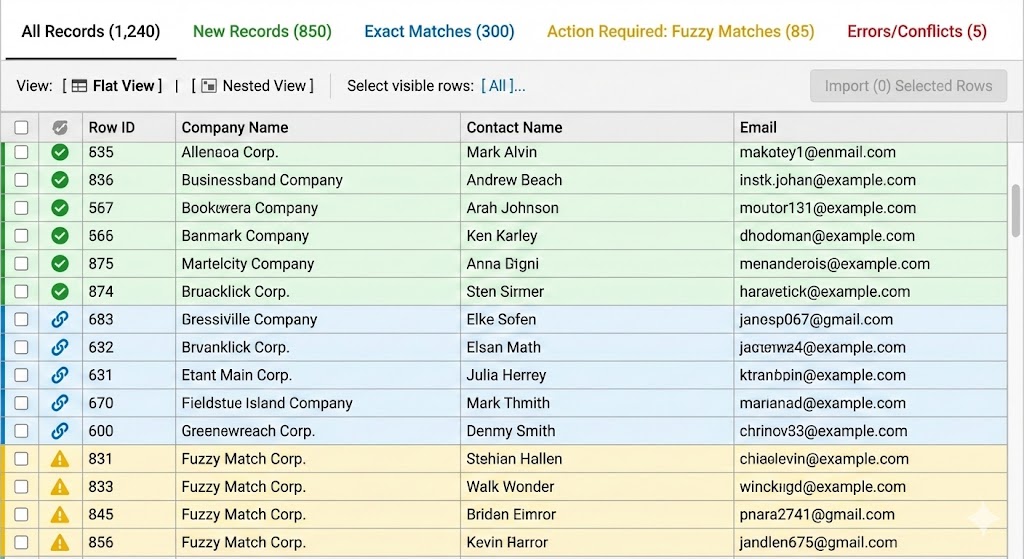Click the link icon for row 600
The width and height of the screenshot is (1024, 559).
tap(60, 431)
